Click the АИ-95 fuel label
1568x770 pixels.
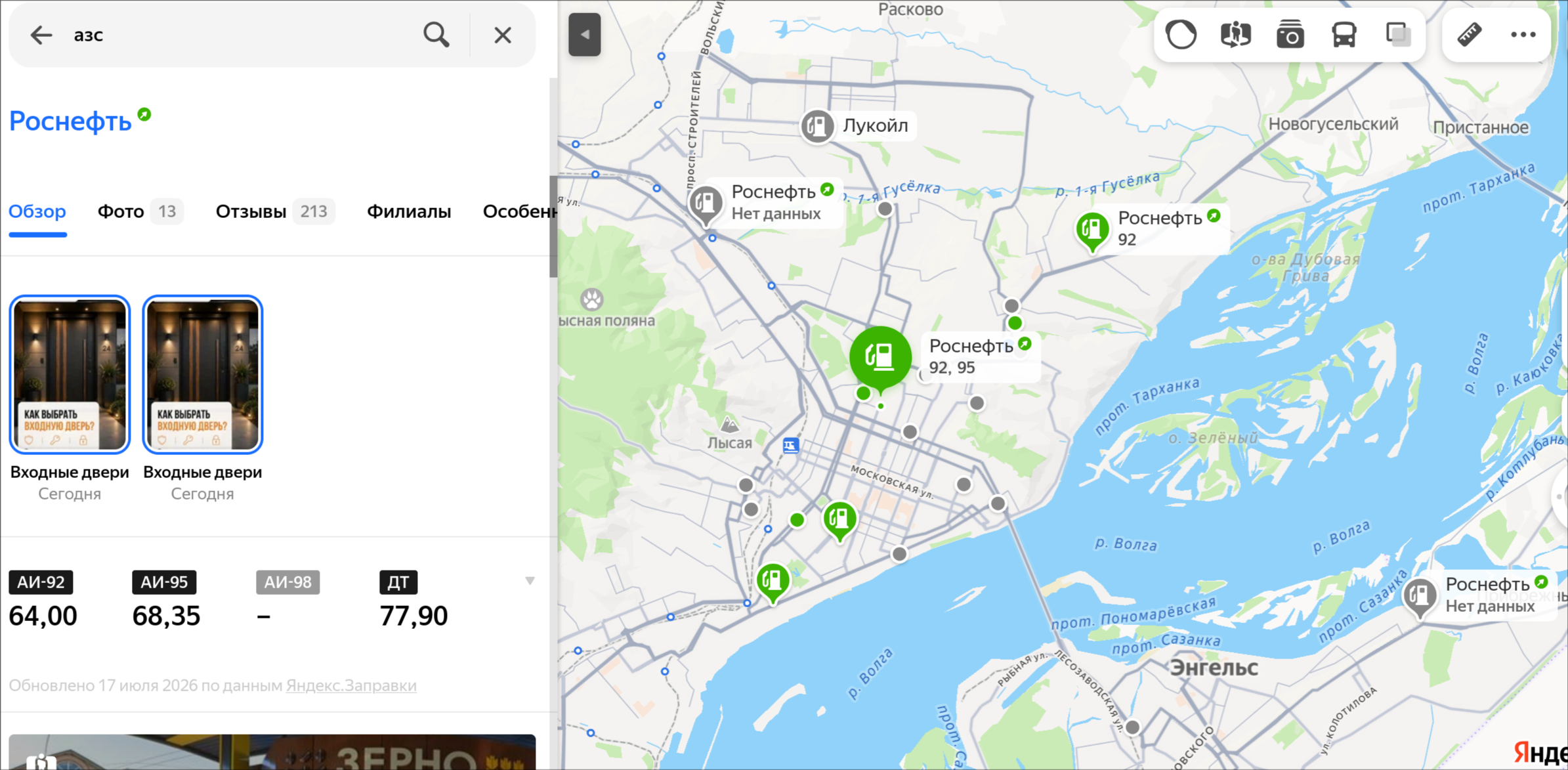coord(164,582)
